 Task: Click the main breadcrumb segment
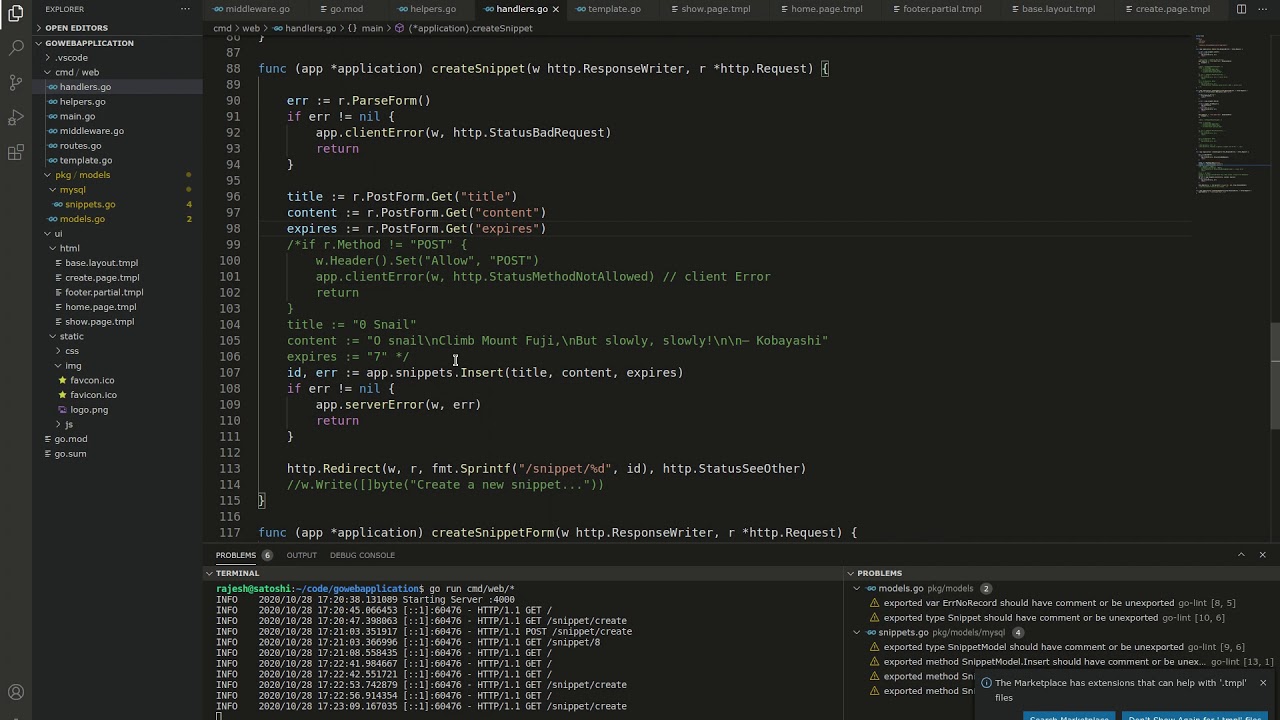[x=372, y=28]
